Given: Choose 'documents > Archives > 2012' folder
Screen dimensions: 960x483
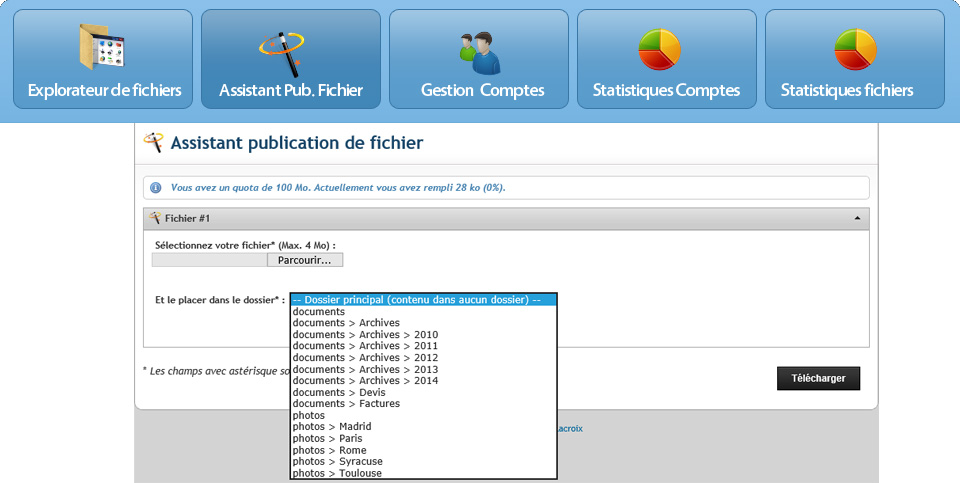Looking at the screenshot, I should click(x=365, y=358).
